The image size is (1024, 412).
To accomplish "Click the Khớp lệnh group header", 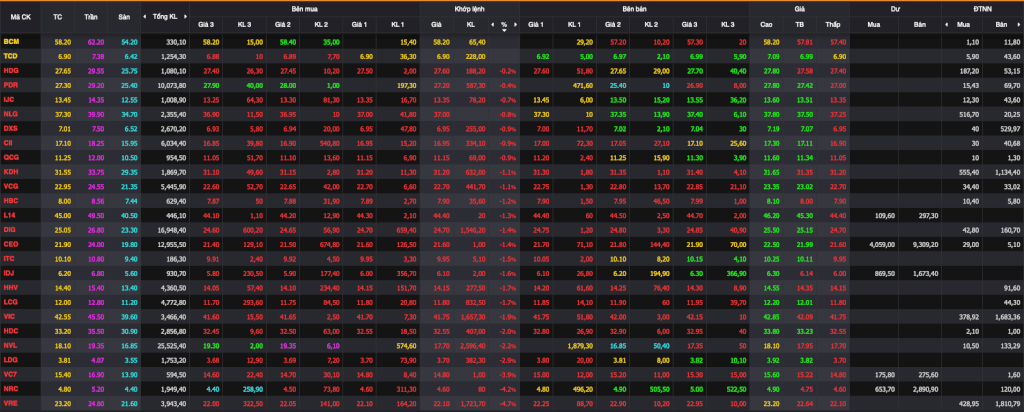I will coord(470,9).
